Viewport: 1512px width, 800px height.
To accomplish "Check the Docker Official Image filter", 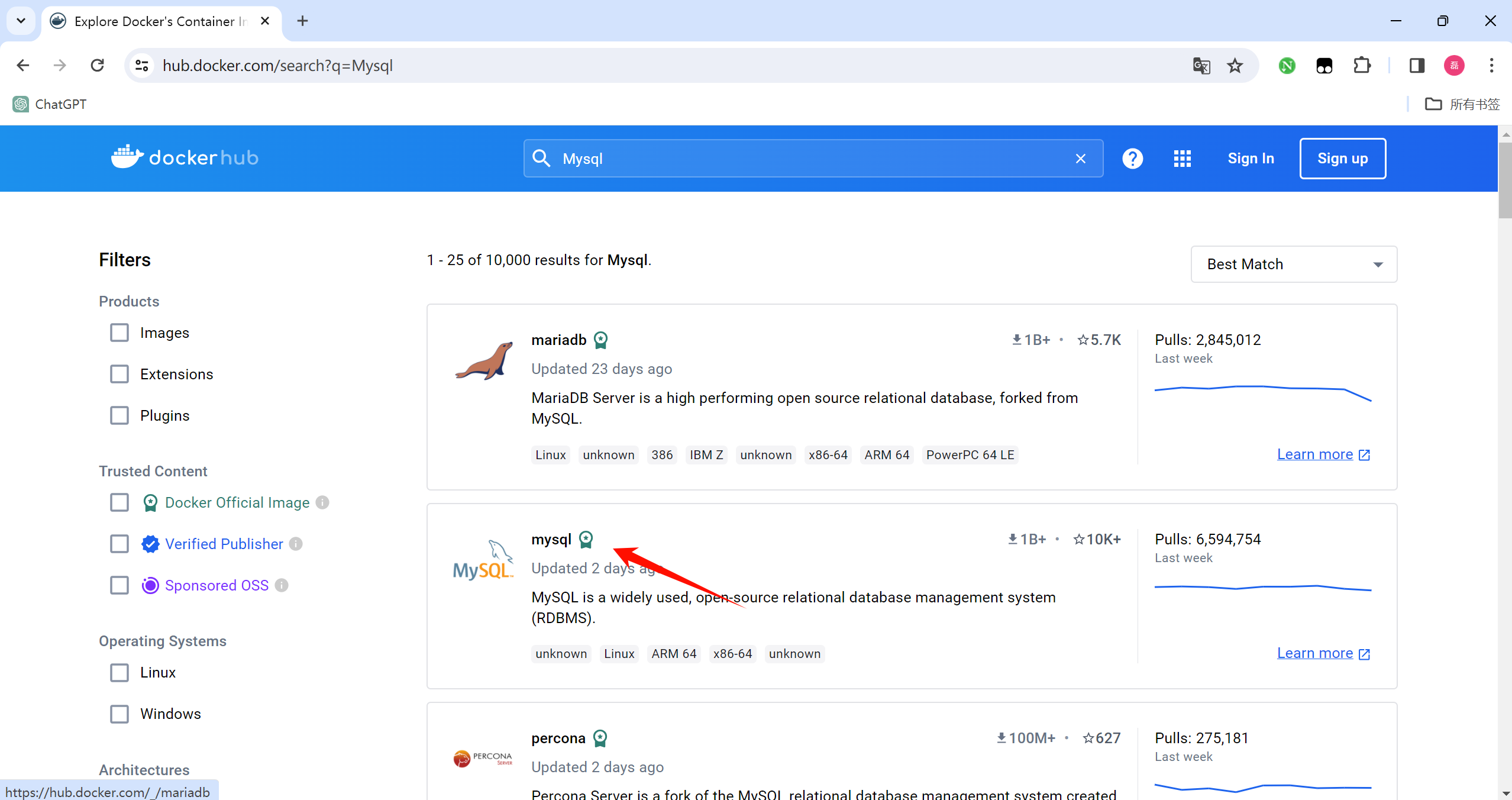I will [119, 502].
